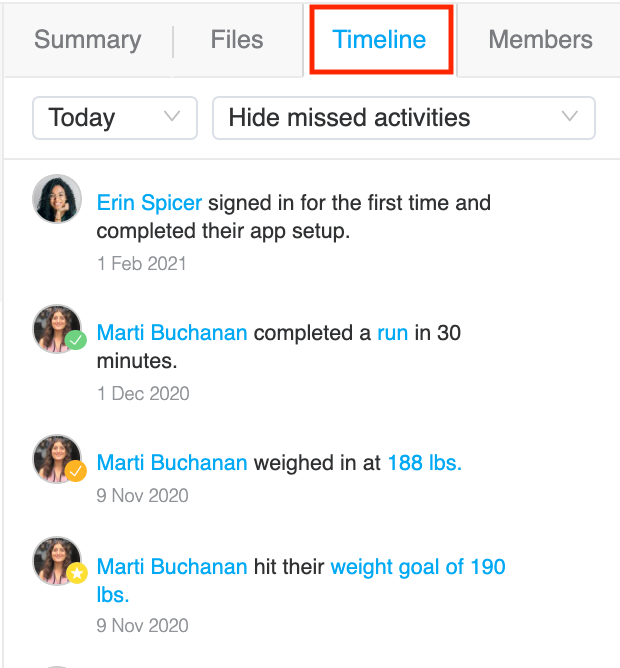Click the green checkmark badge on run entry

pos(76,340)
